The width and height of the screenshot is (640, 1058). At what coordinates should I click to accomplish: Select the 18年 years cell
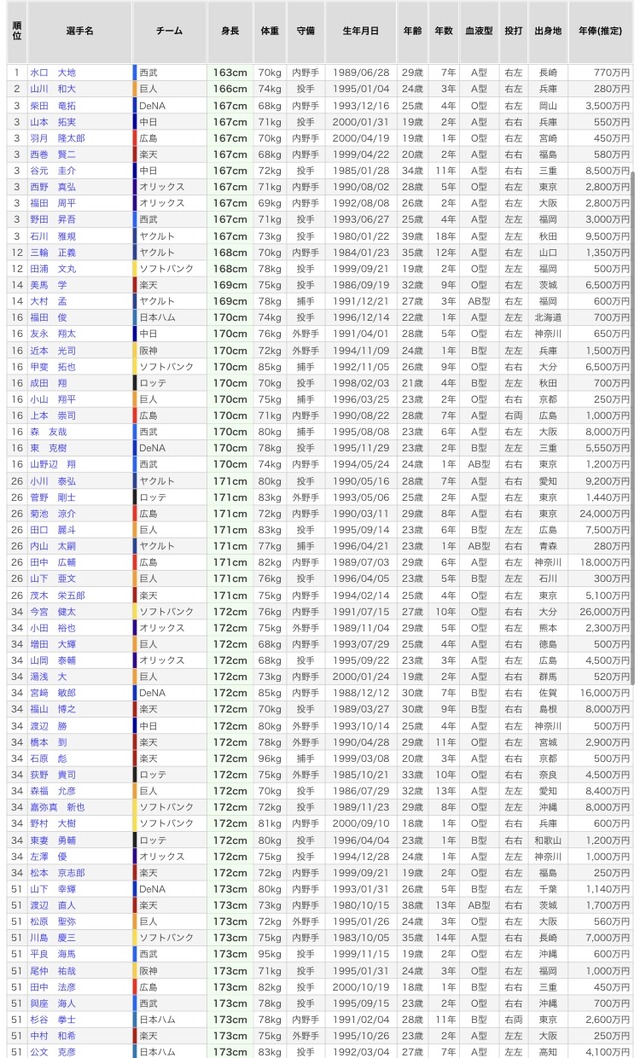click(444, 236)
